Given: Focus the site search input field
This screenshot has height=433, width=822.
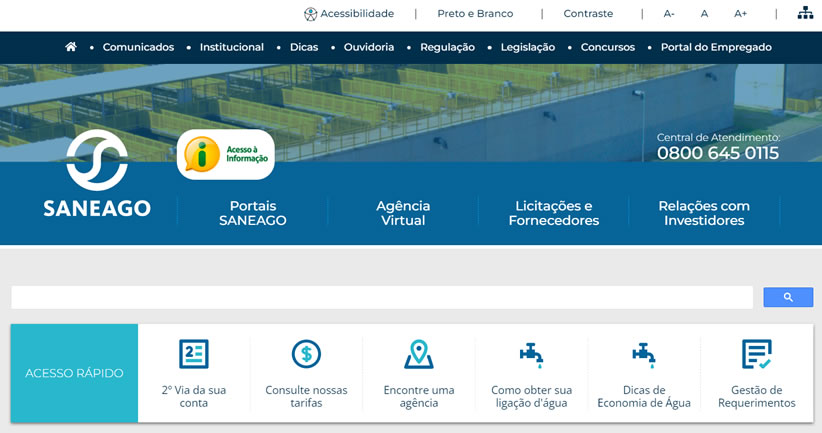Looking at the screenshot, I should pyautogui.click(x=382, y=297).
